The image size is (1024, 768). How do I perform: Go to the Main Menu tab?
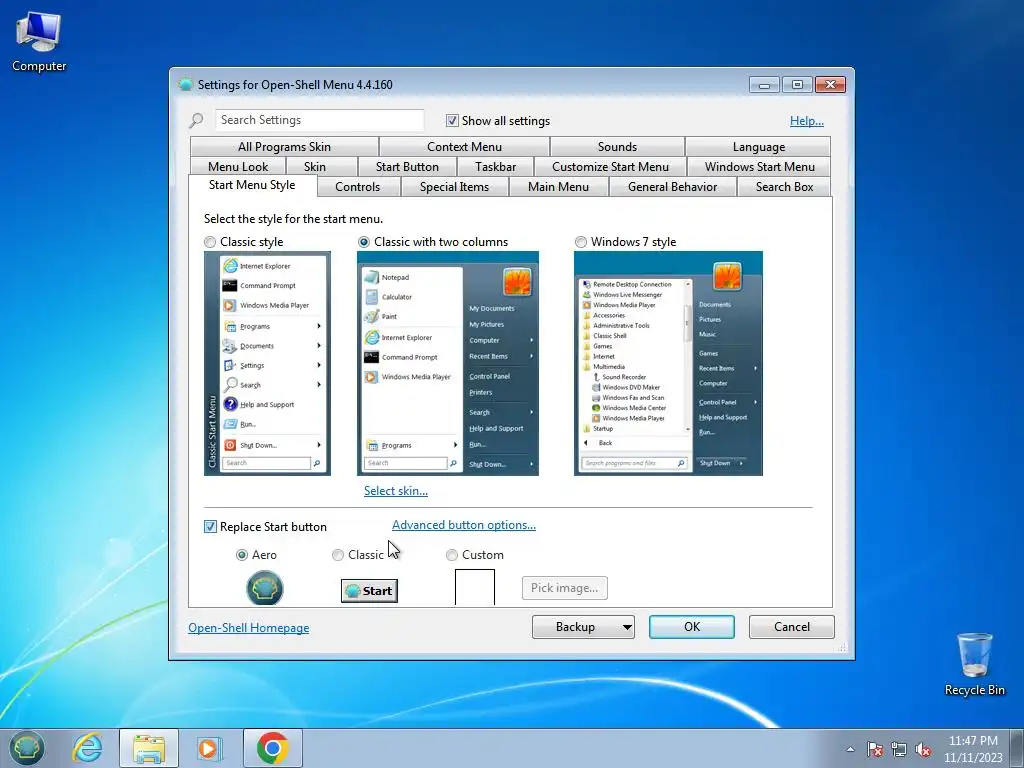tap(558, 187)
